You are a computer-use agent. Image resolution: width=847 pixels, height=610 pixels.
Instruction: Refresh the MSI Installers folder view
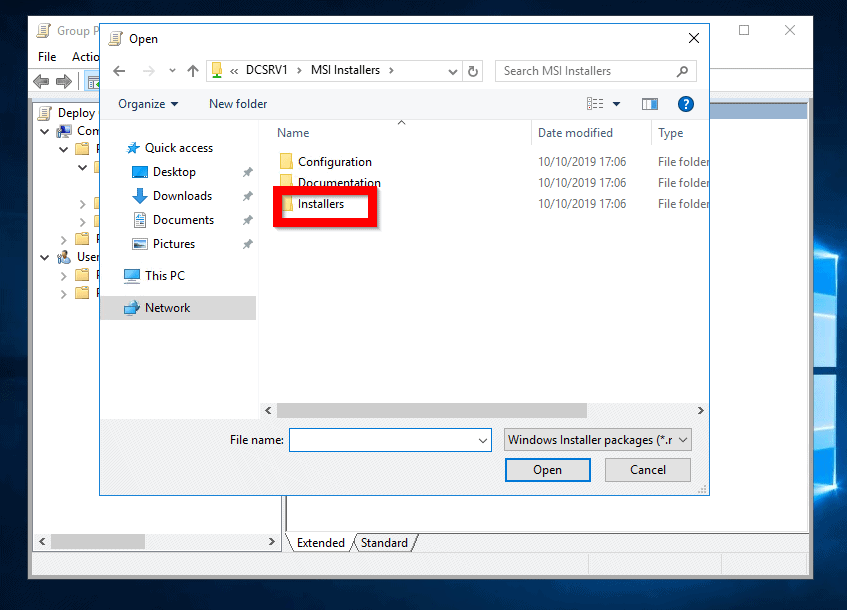click(x=472, y=70)
